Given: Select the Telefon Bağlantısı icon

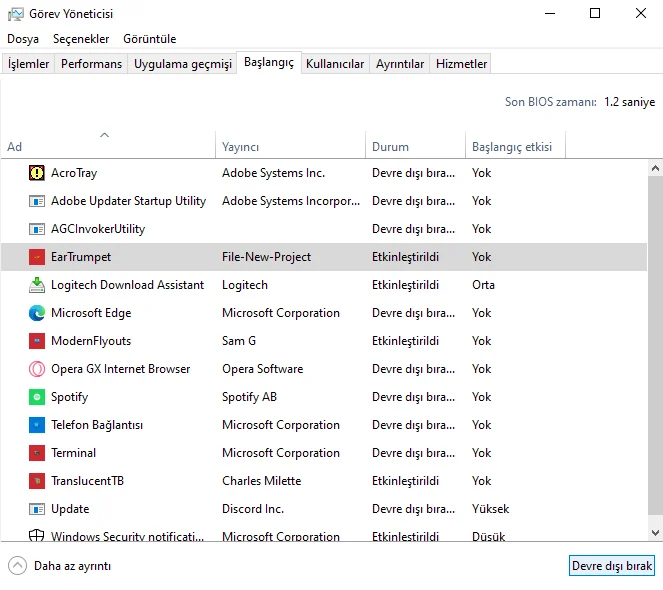Looking at the screenshot, I should [37, 425].
